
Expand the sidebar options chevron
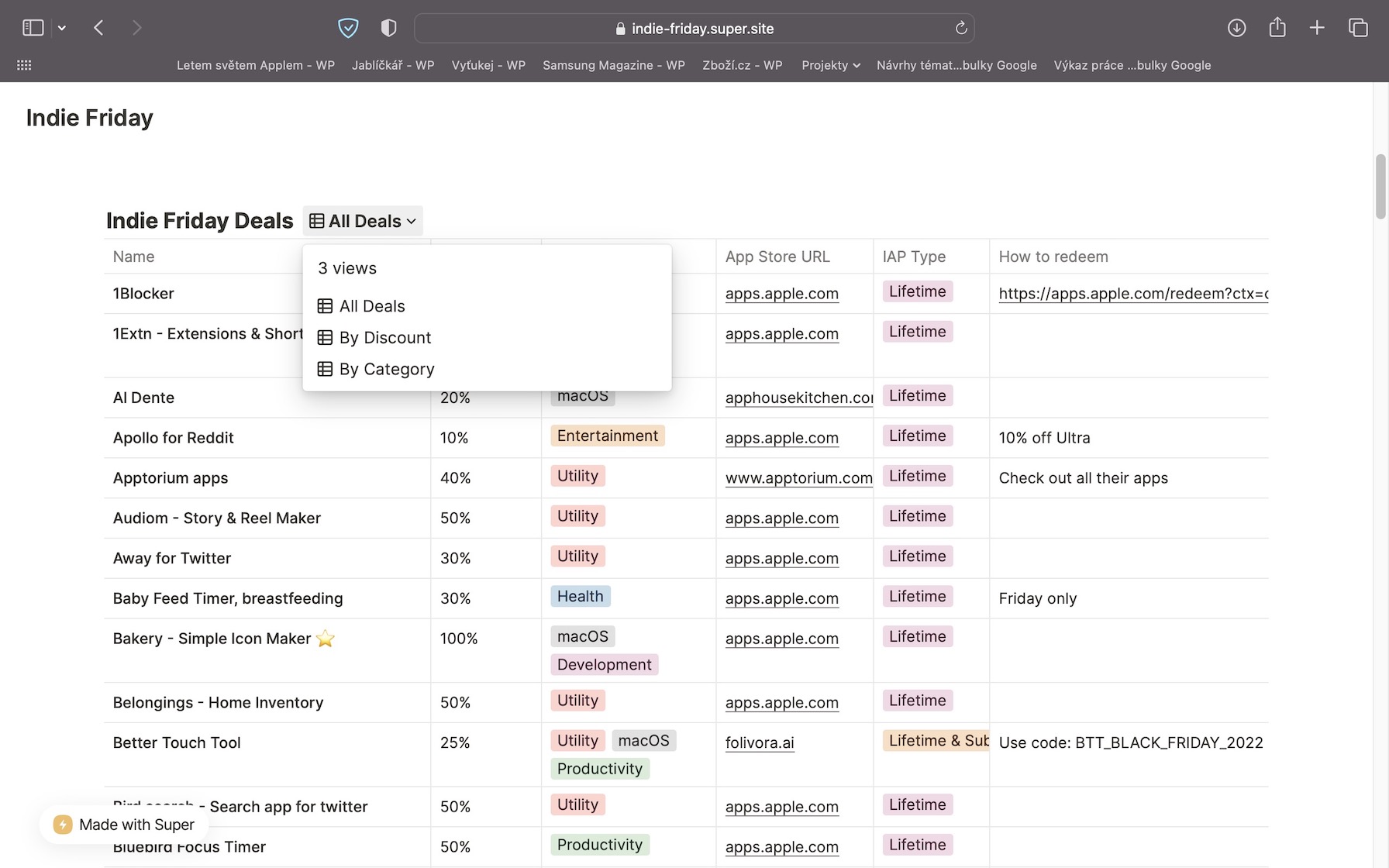tap(62, 28)
